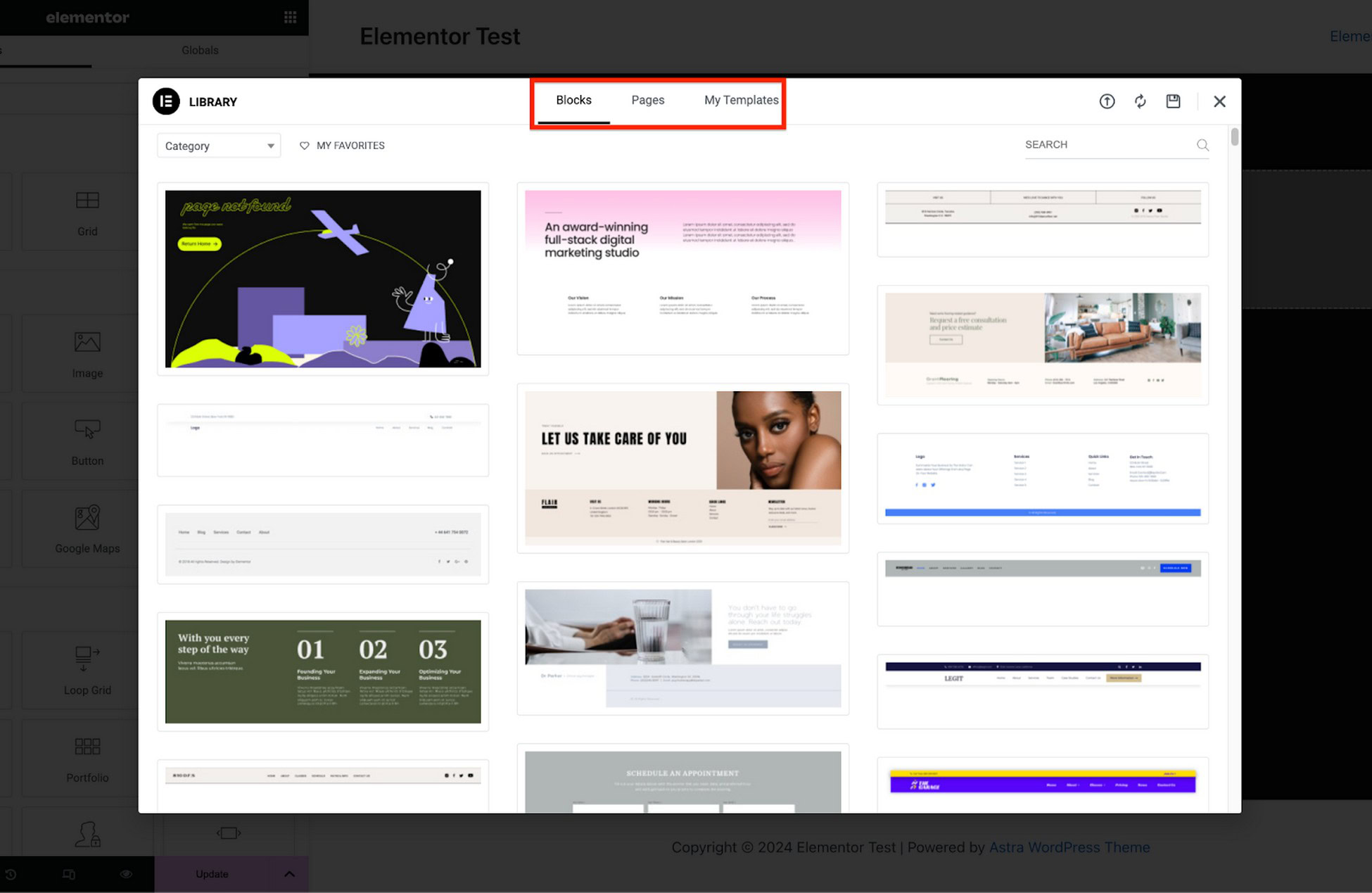This screenshot has width=1372, height=893.
Task: Select the LET US TAKE CARE OF YOU template
Action: pyautogui.click(x=682, y=468)
